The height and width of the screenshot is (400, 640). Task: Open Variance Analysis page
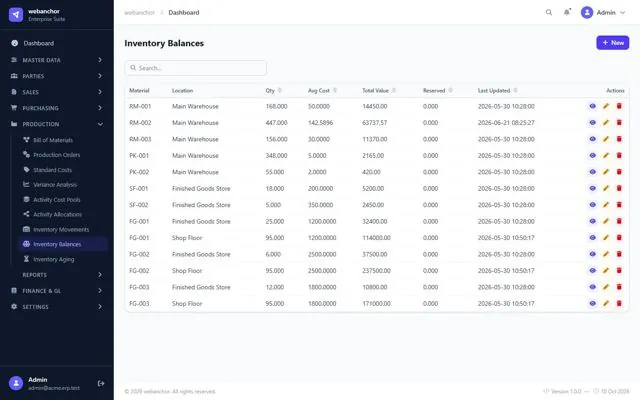pos(63,184)
